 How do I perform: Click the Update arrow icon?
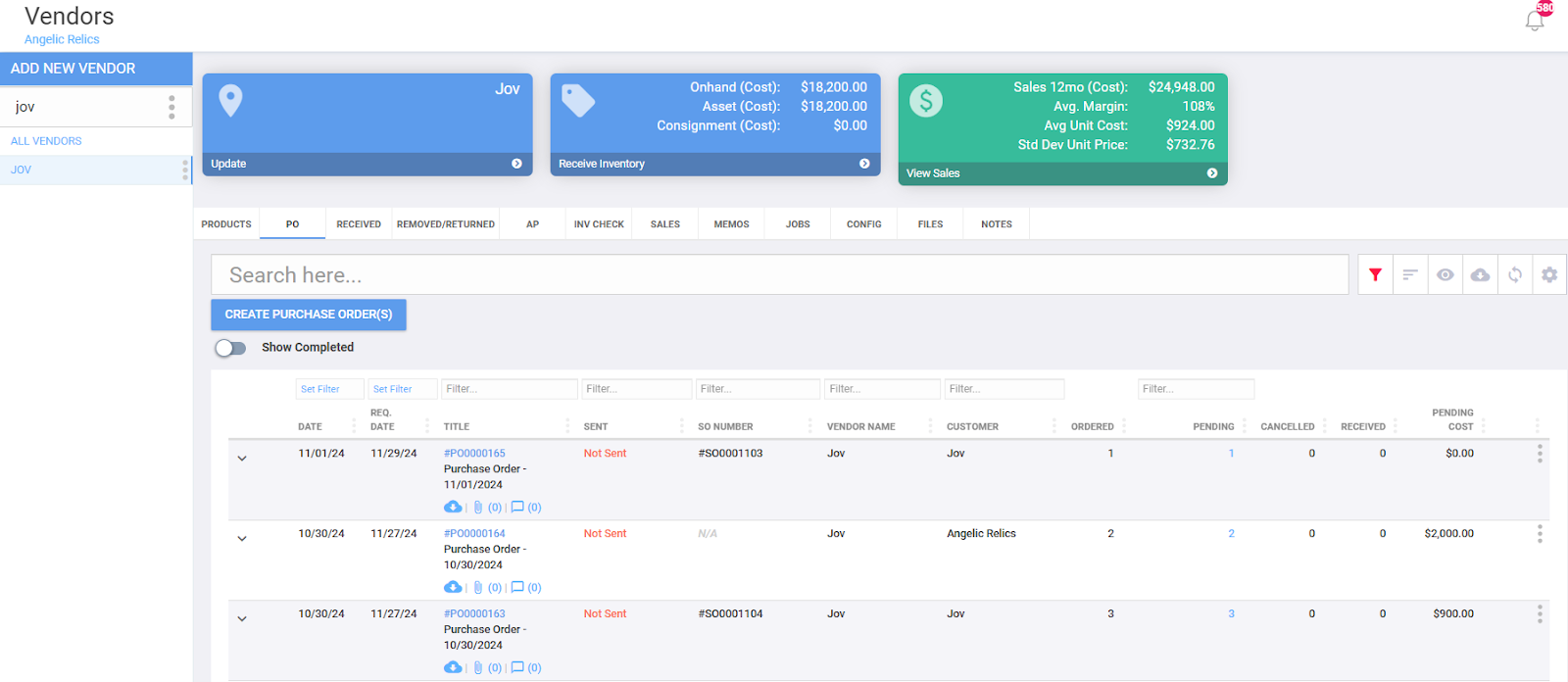(x=516, y=164)
